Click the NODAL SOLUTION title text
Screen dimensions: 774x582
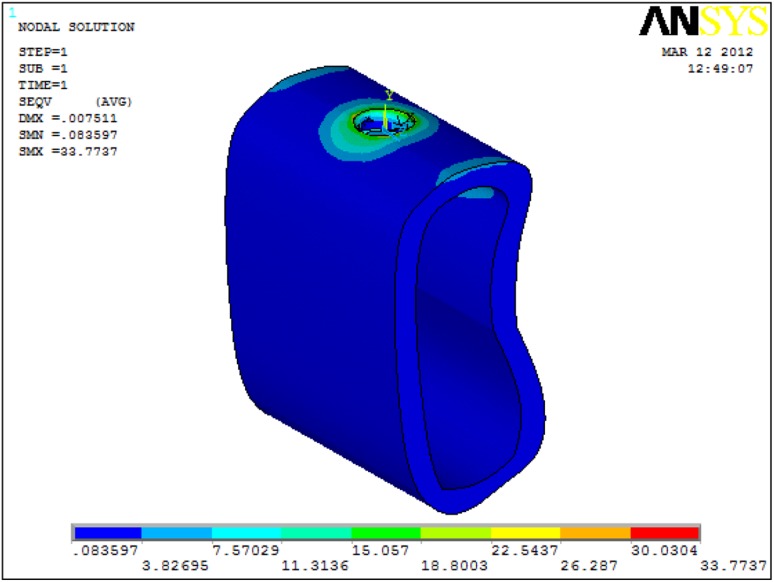[76, 28]
